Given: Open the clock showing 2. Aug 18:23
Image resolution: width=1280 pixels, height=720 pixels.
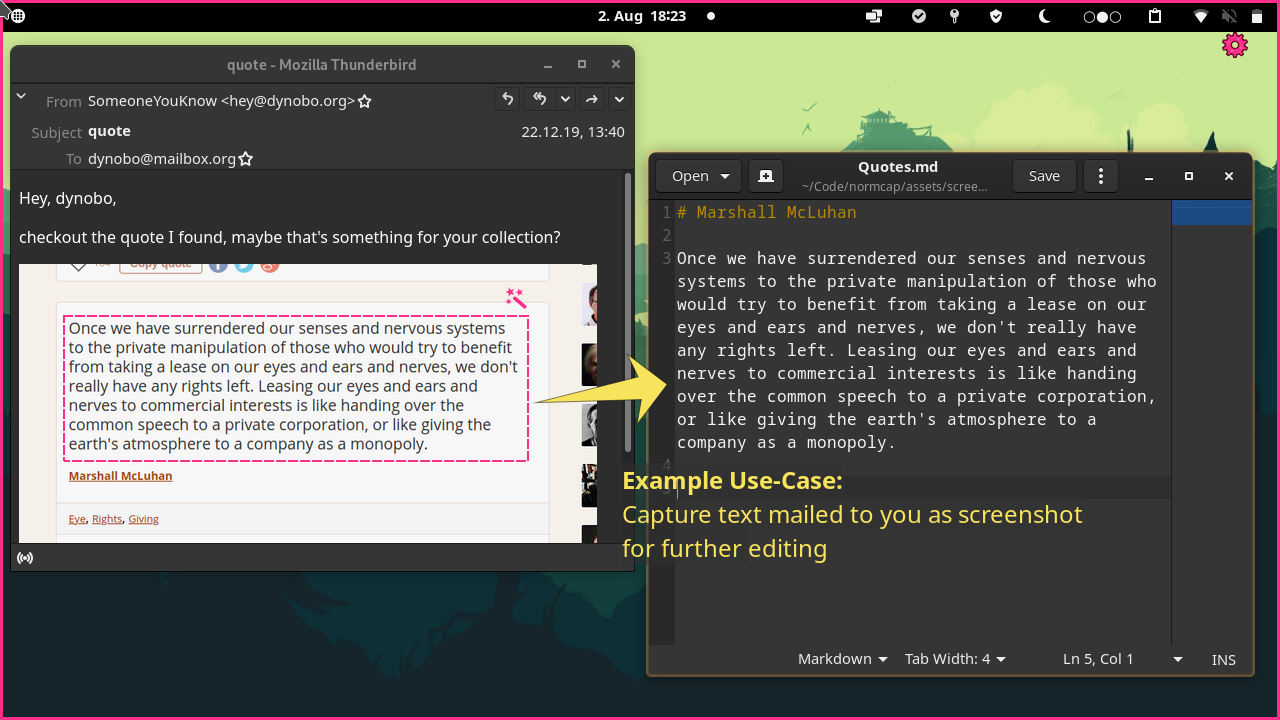Looking at the screenshot, I should point(642,16).
